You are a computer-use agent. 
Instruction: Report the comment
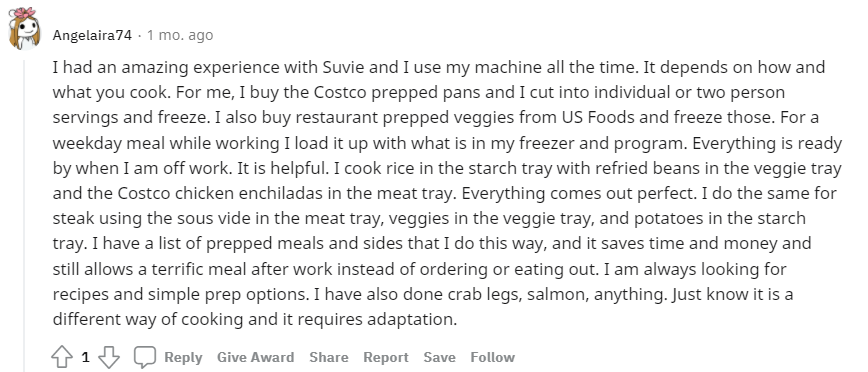(386, 357)
